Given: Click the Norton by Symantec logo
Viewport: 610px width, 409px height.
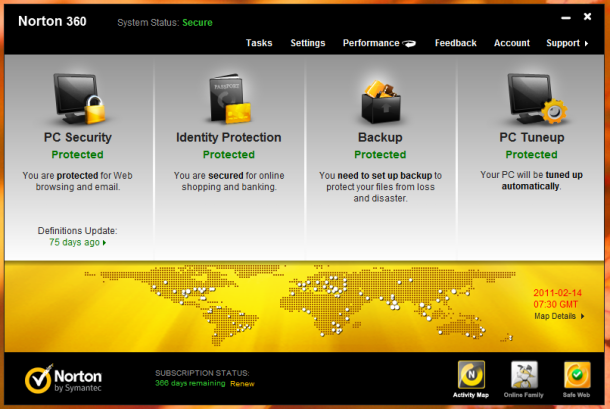Looking at the screenshot, I should click(63, 379).
